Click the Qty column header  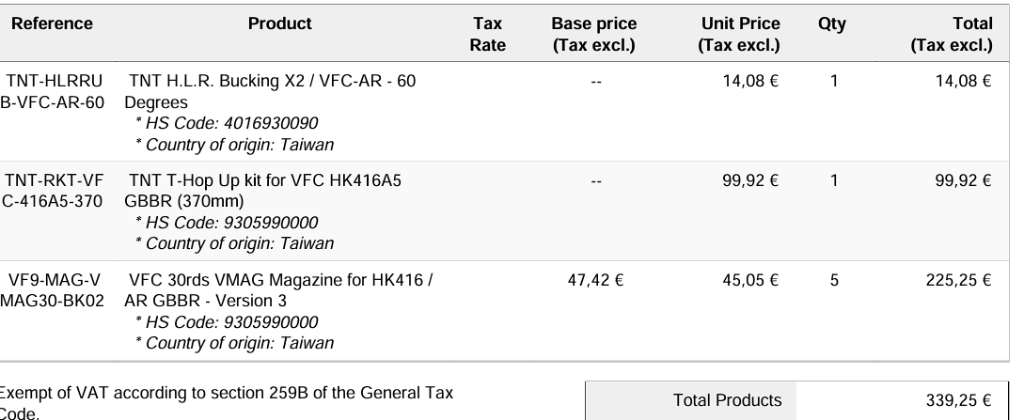[x=832, y=22]
